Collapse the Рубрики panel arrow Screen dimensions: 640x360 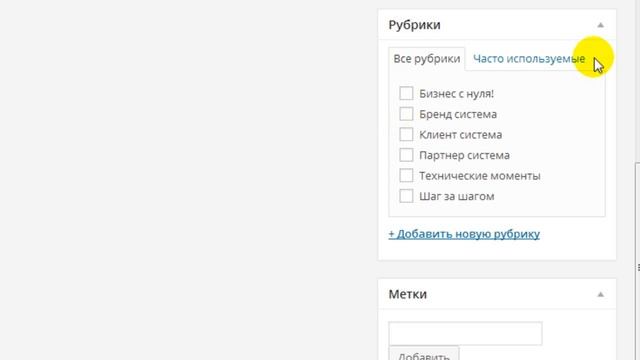pos(600,25)
